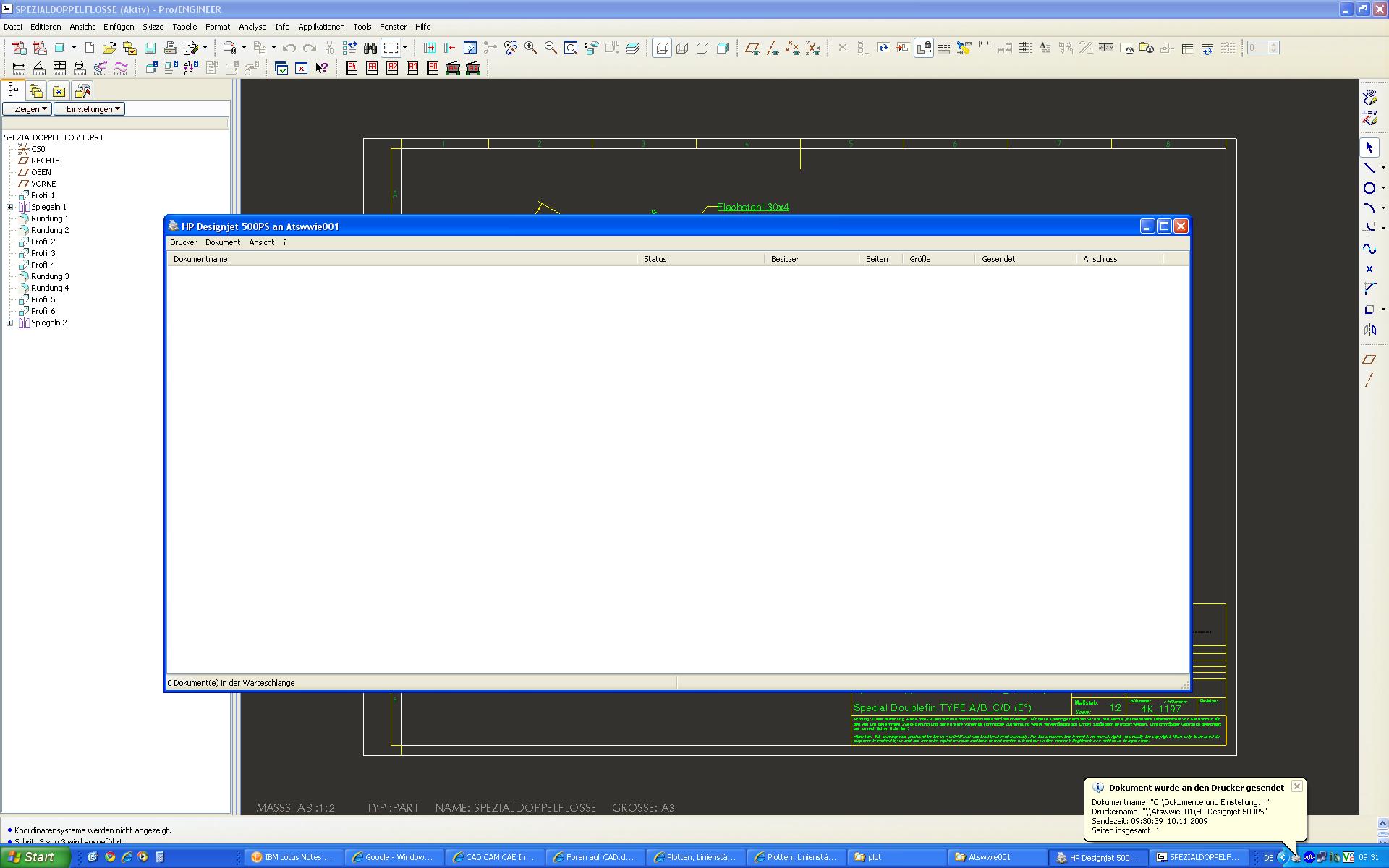The image size is (1389, 868).
Task: Expand the Spiegeln 1 tree node
Action: pyautogui.click(x=10, y=207)
